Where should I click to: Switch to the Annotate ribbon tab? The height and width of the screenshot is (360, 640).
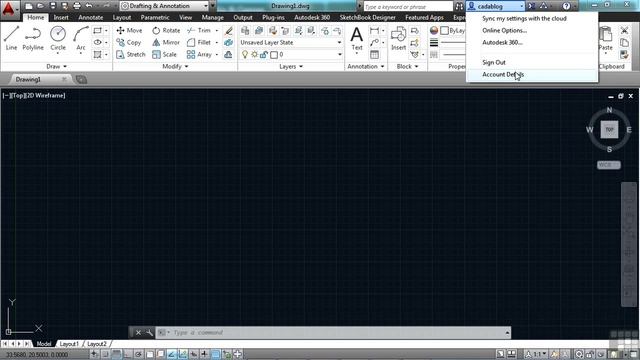point(91,18)
